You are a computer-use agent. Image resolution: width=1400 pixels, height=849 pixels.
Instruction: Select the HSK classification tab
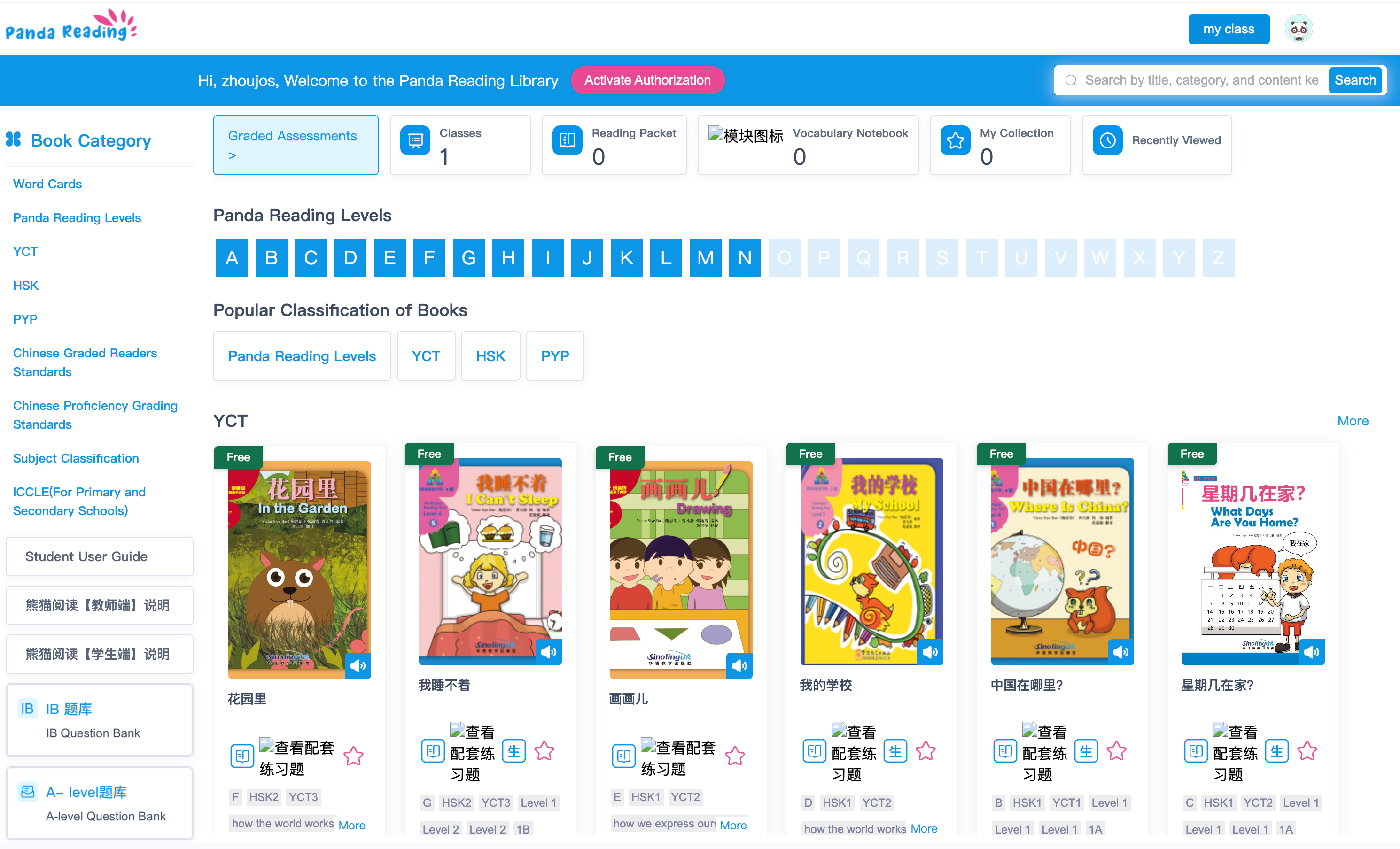490,356
